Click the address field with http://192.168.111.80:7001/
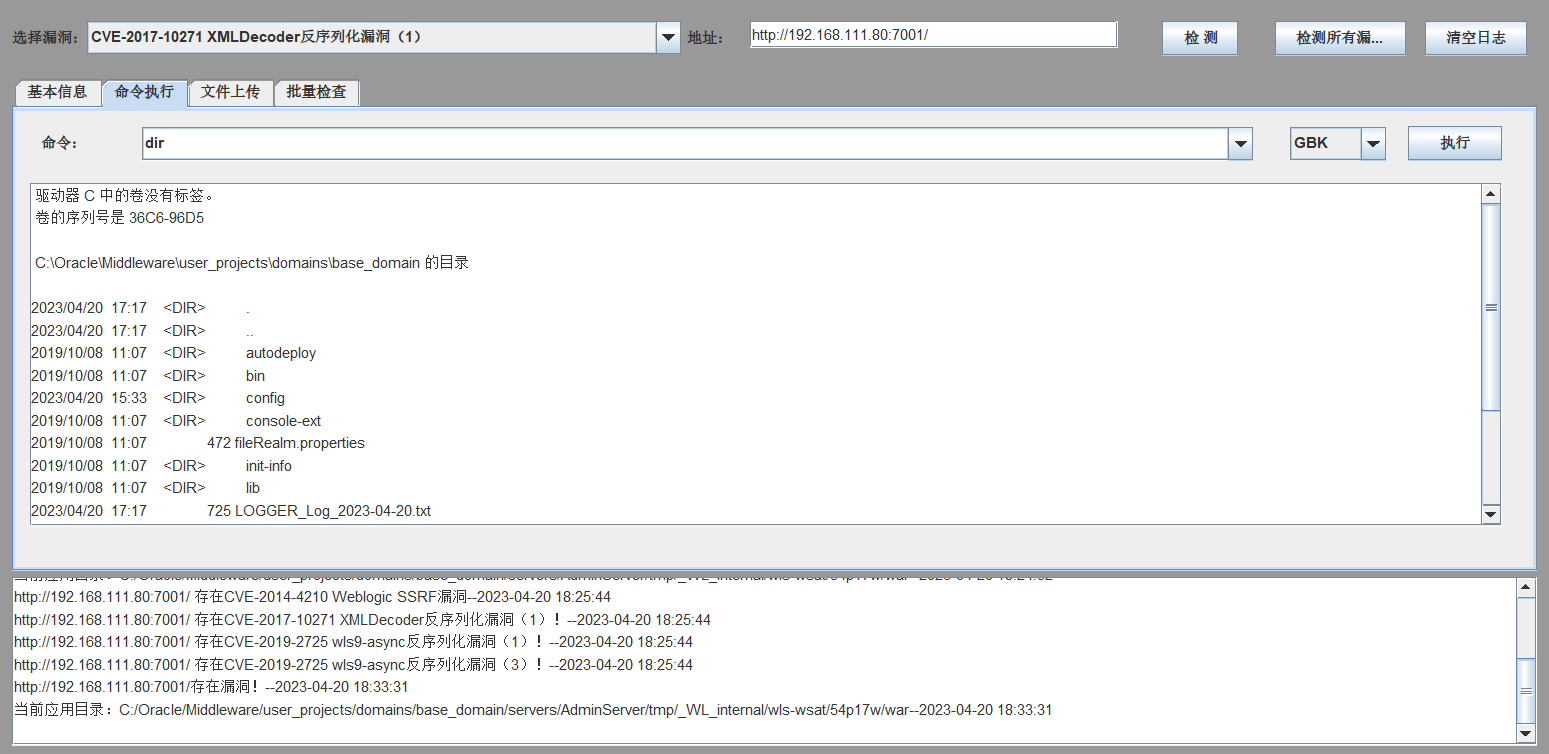 [x=933, y=35]
